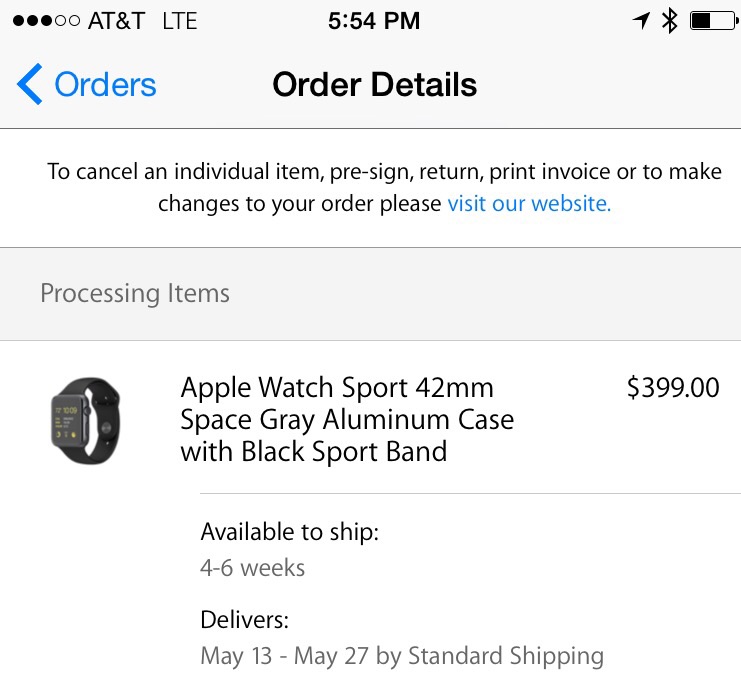Tap the blue back chevron arrow
This screenshot has width=741, height=700.
[29, 84]
